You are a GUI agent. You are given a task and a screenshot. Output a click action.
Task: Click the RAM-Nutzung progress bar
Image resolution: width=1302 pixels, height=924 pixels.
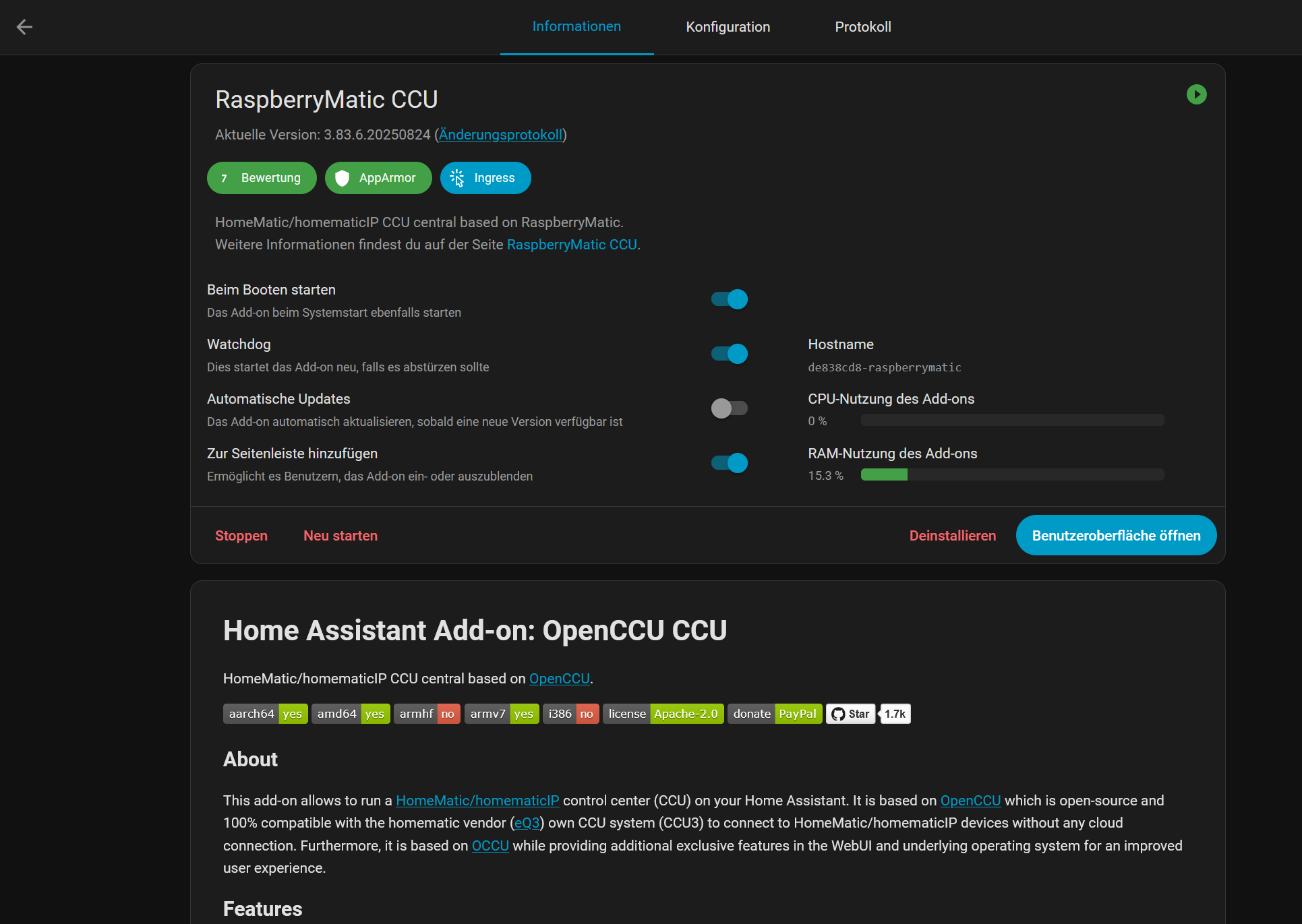(x=1011, y=475)
